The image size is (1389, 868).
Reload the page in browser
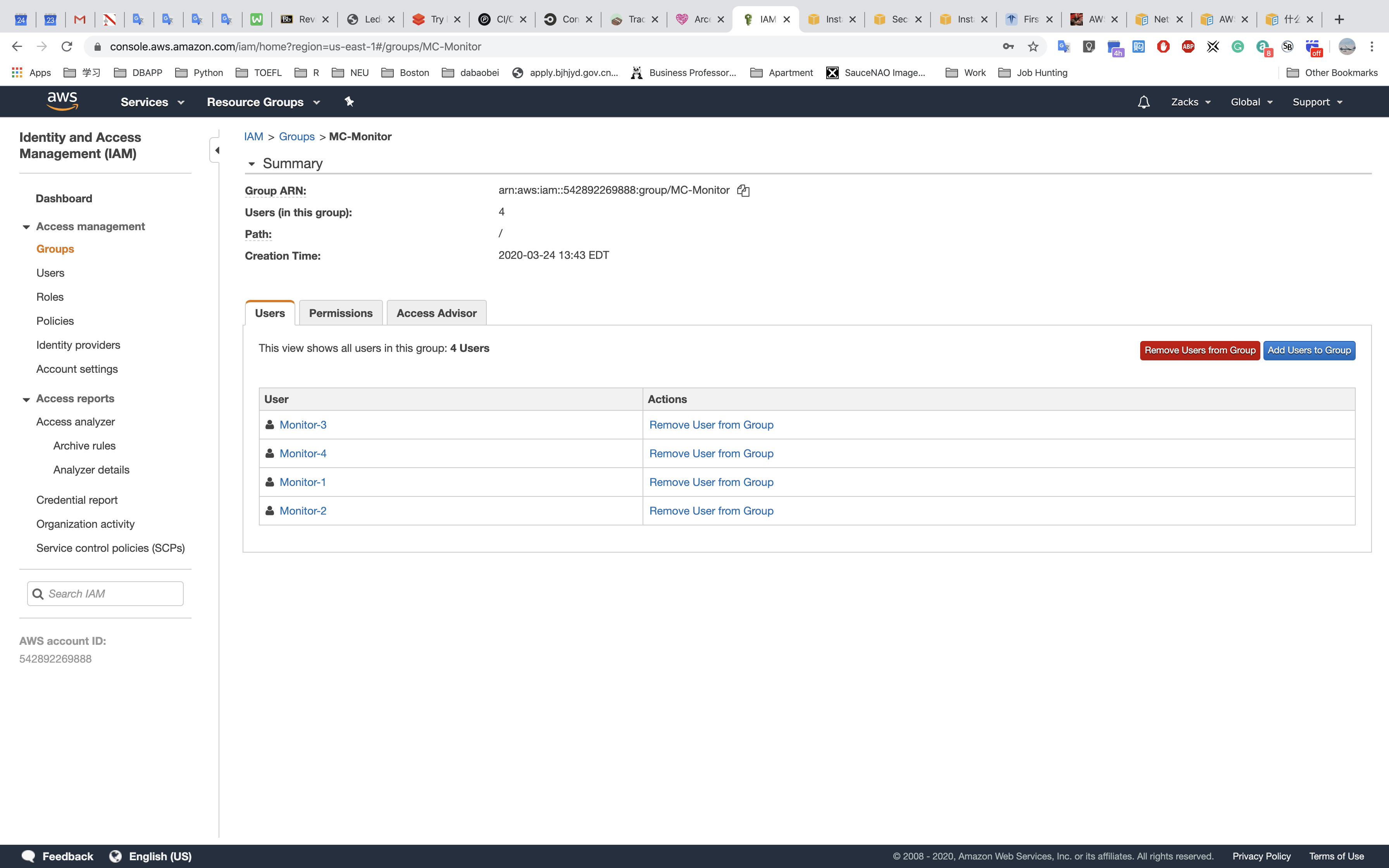[67, 46]
